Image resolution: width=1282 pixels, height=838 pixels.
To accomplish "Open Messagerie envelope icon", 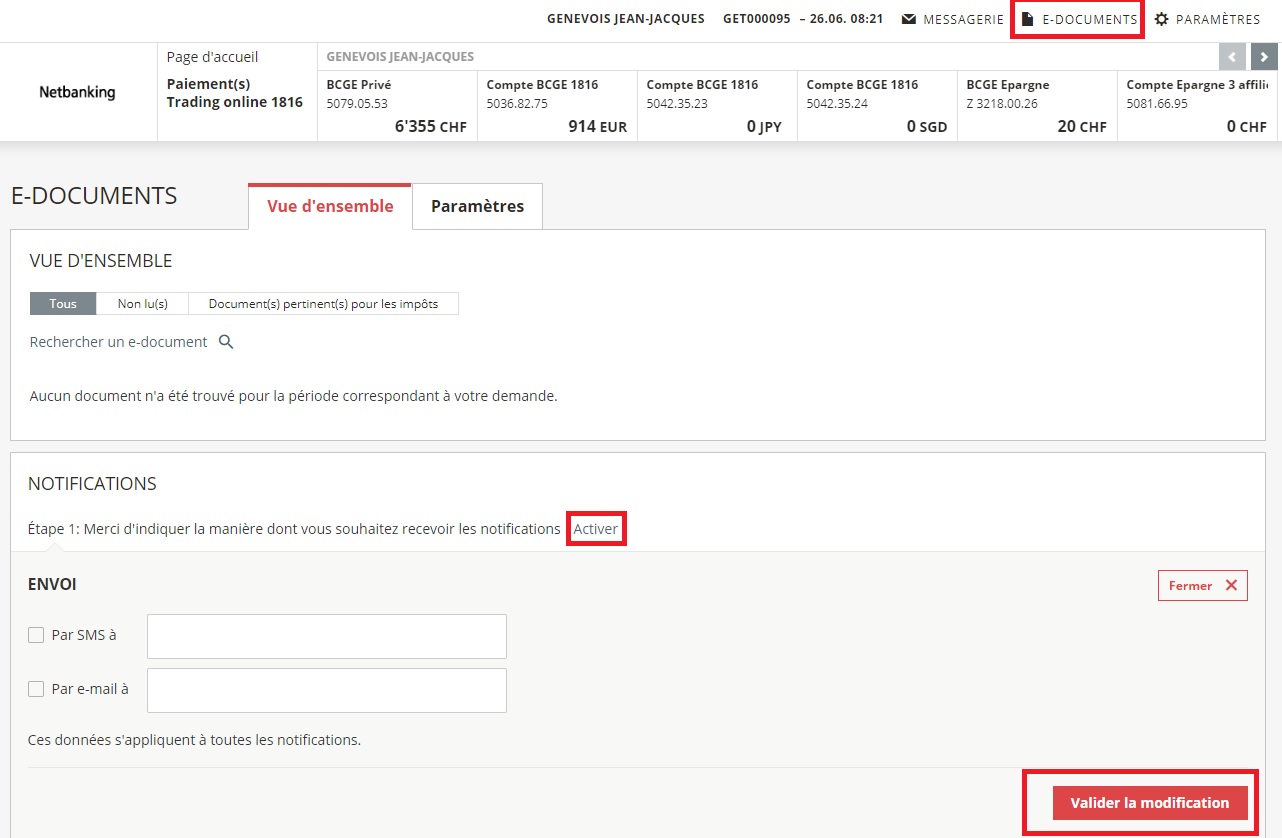I will [909, 19].
